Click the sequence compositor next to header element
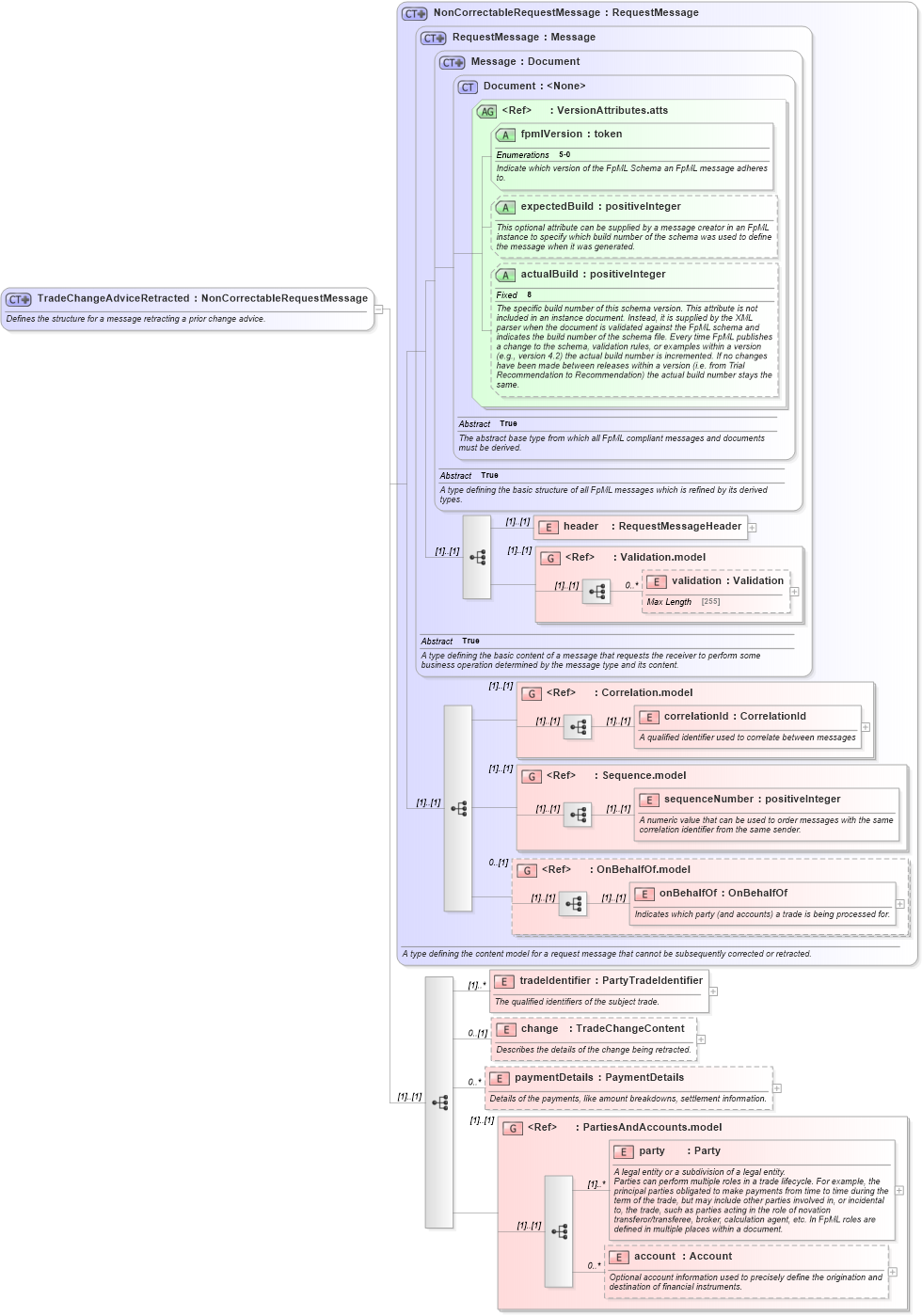Viewport: 922px width, 1316px height. click(x=477, y=557)
